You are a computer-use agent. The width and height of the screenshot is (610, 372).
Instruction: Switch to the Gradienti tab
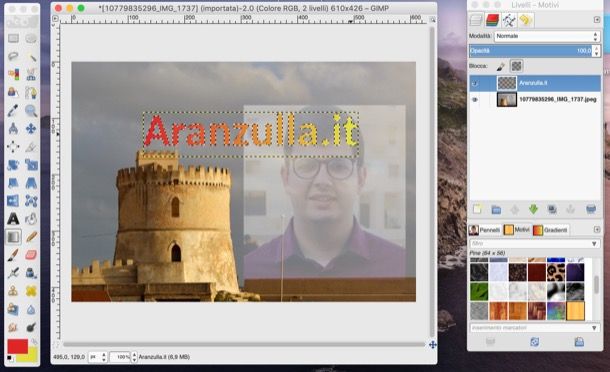click(x=550, y=230)
